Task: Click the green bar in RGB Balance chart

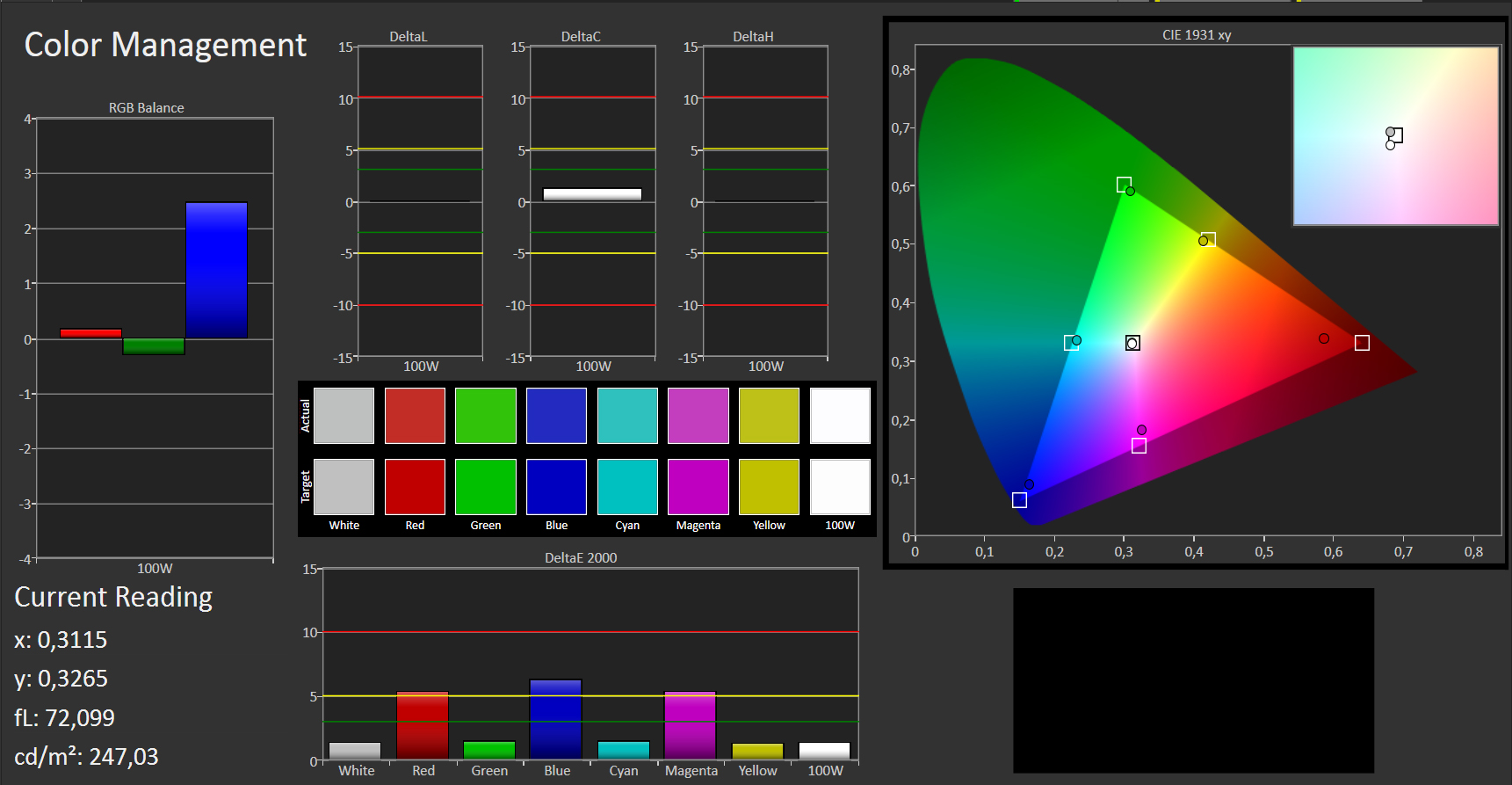Action: click(154, 346)
